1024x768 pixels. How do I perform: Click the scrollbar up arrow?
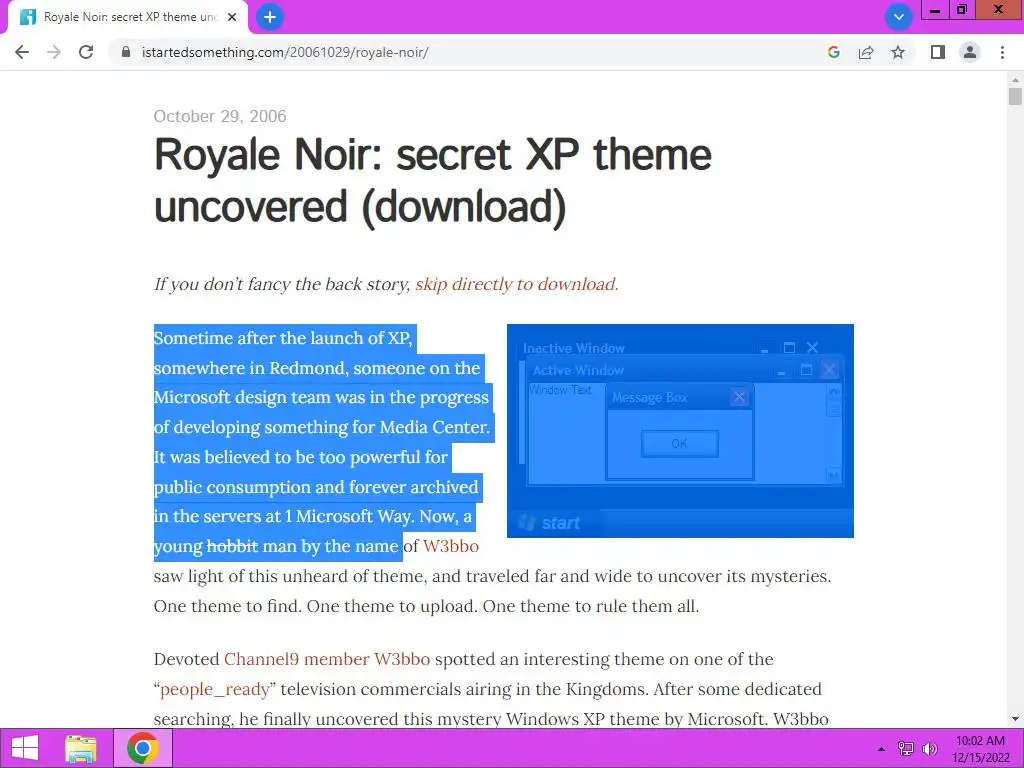coord(1015,80)
